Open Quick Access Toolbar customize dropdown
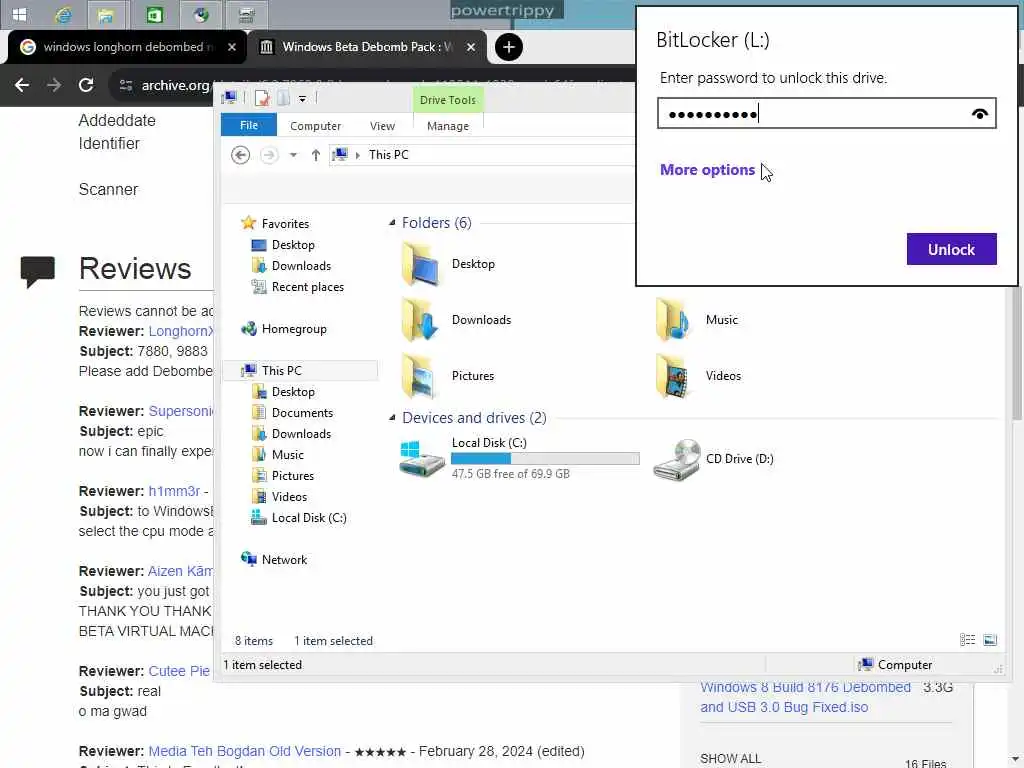This screenshot has height=768, width=1024. (x=302, y=99)
